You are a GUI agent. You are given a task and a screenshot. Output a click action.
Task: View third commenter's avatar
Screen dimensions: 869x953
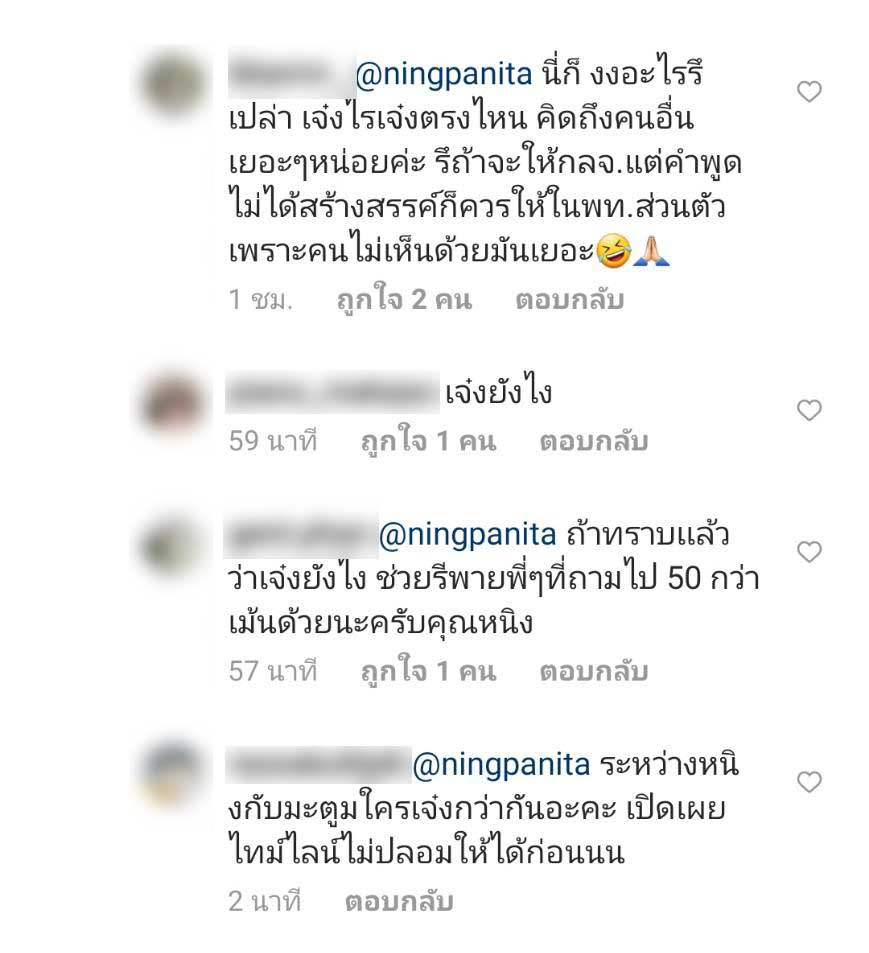coord(174,545)
